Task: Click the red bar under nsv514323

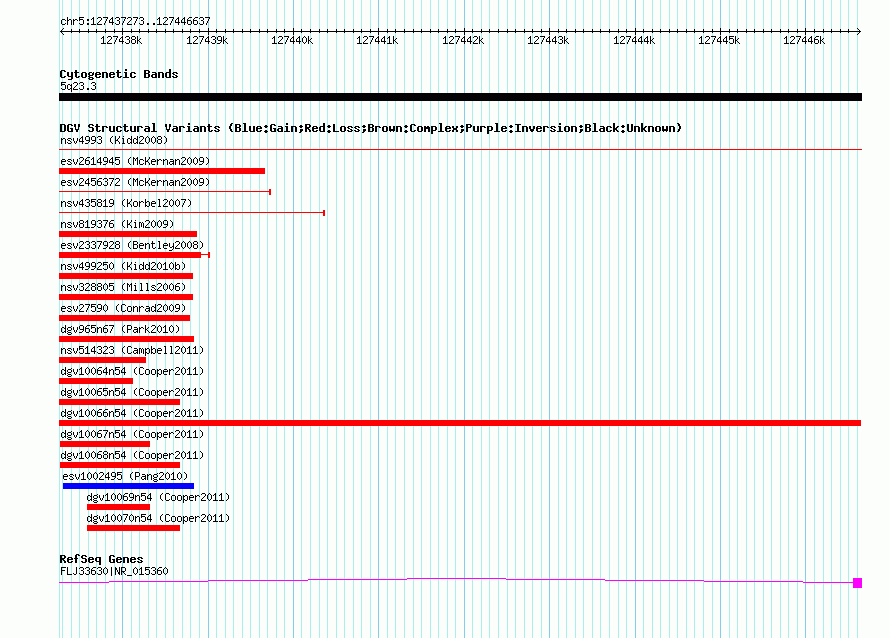Action: pos(102,360)
